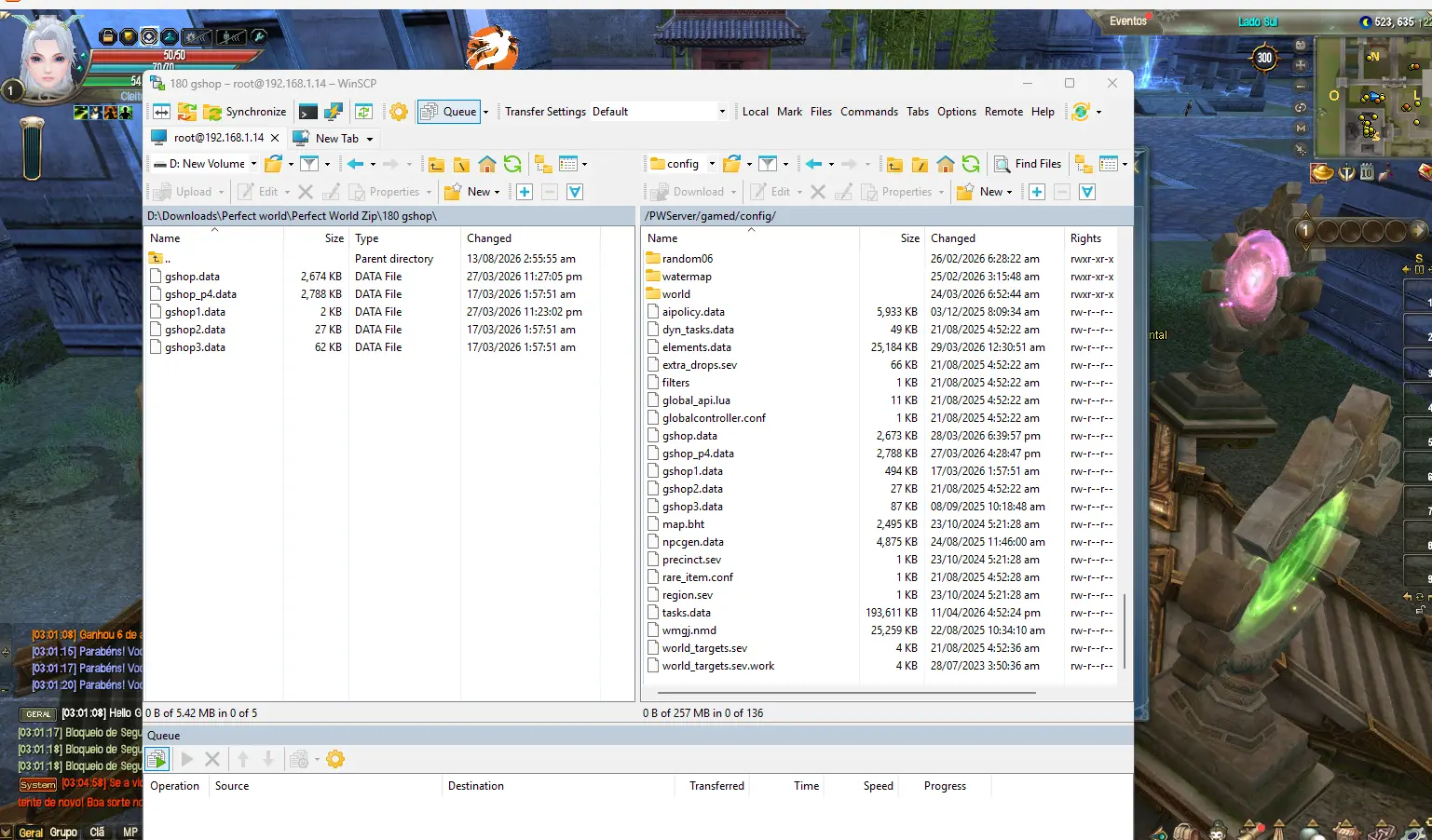
Task: Sort remote panel by the Rights column
Action: pyautogui.click(x=1085, y=238)
